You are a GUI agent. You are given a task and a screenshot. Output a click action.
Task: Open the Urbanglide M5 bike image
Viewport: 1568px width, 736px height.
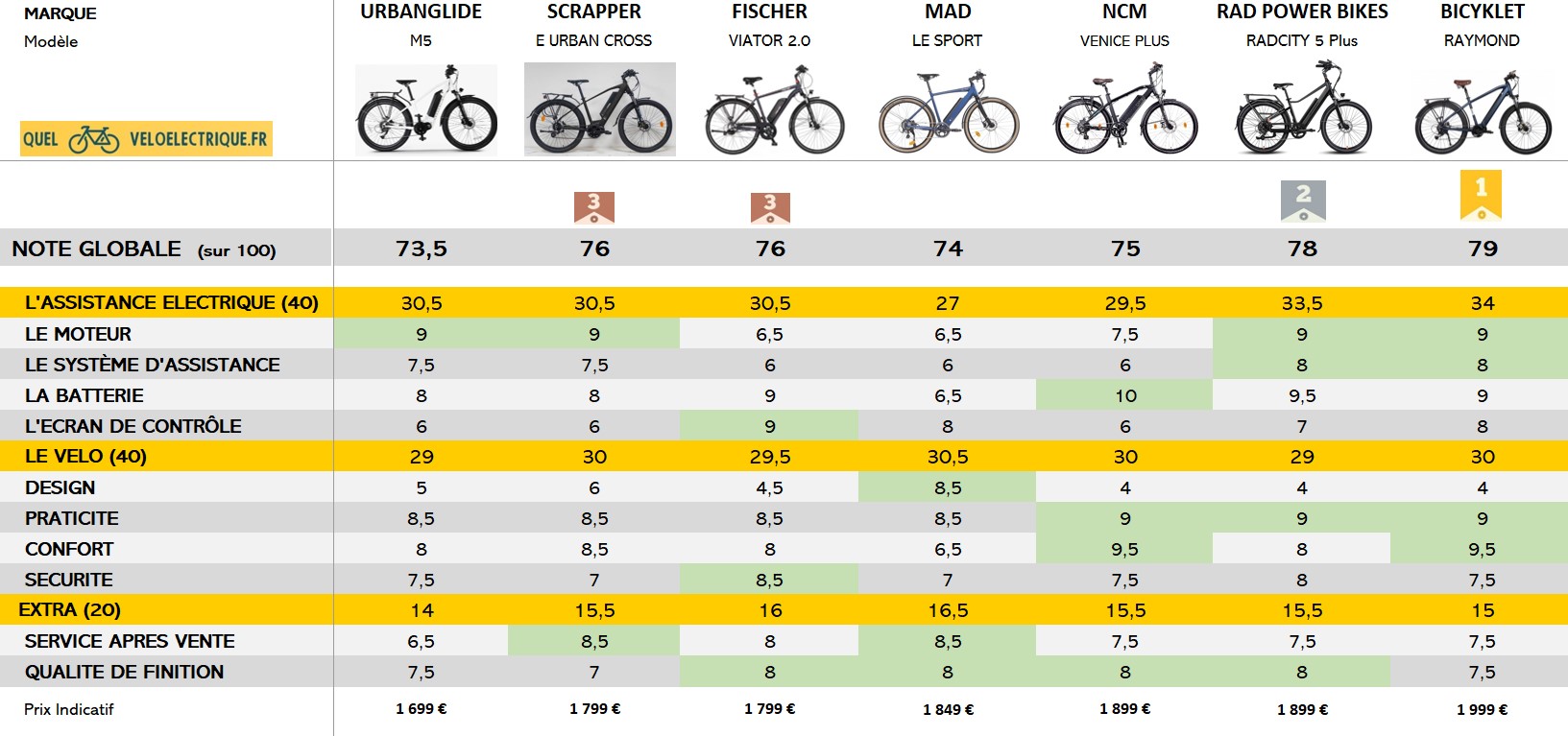pyautogui.click(x=426, y=109)
